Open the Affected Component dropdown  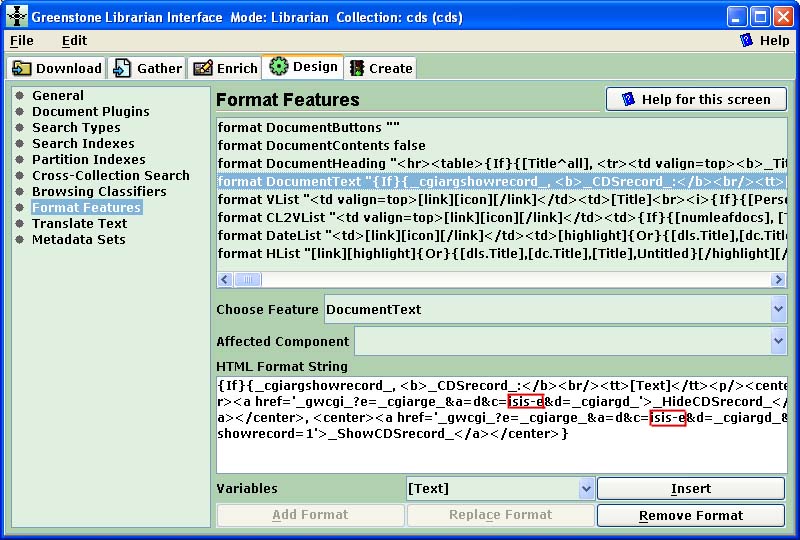pyautogui.click(x=778, y=342)
